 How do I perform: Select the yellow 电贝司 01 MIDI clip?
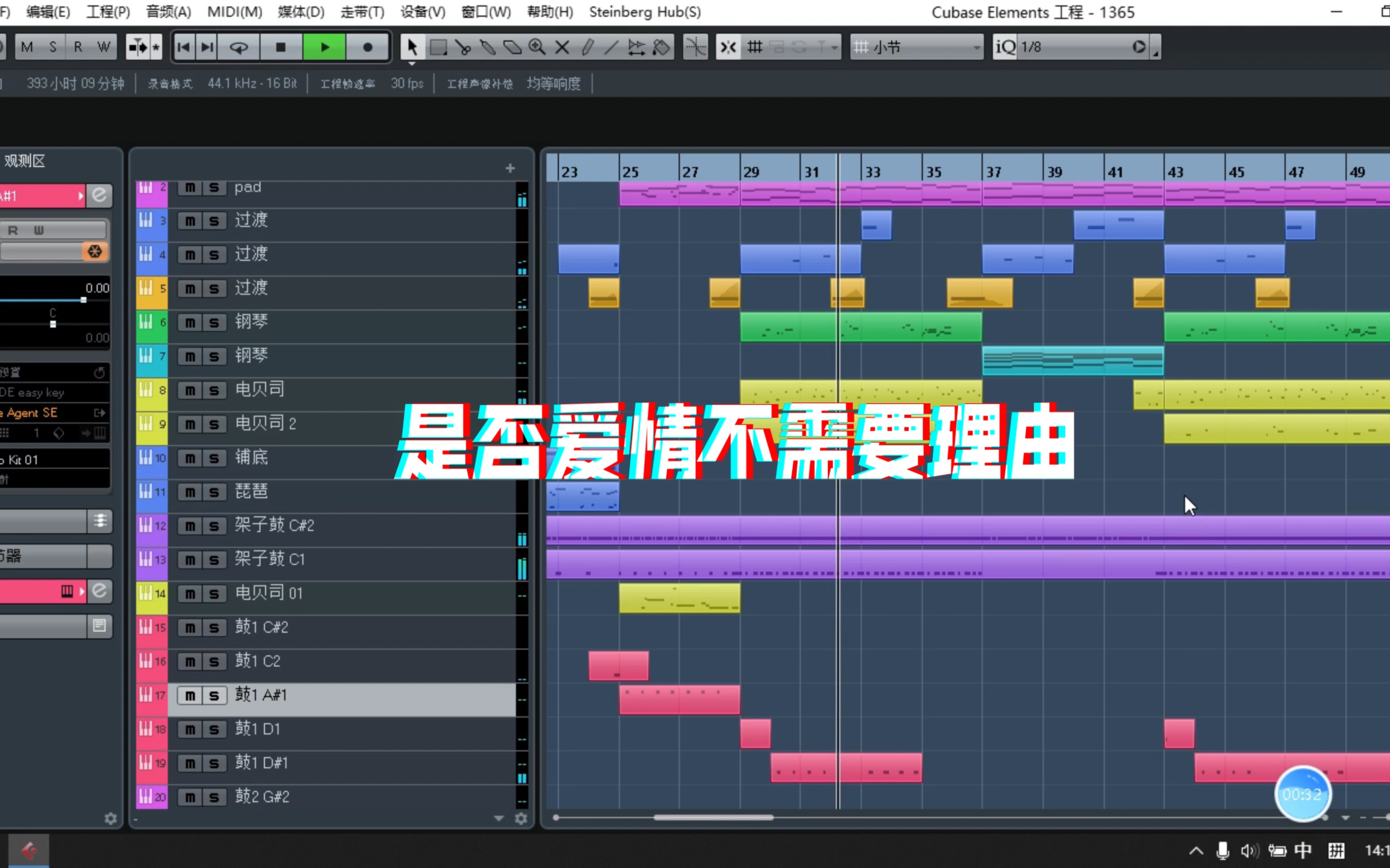pos(679,598)
